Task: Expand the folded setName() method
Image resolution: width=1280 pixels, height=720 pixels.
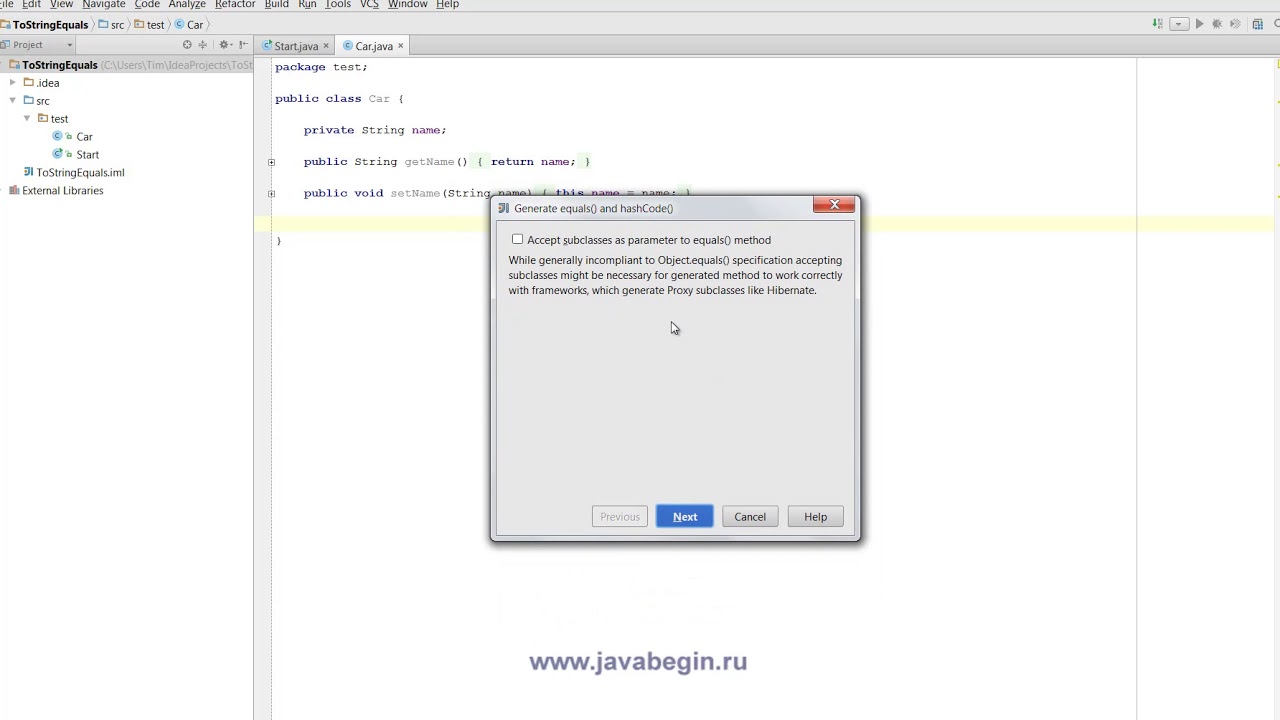Action: pos(271,194)
